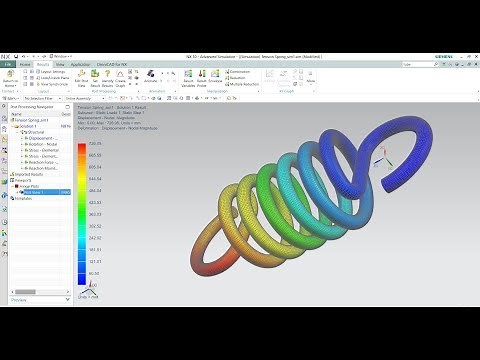Click Result Probe icon
The height and width of the screenshot is (360, 480).
(x=202, y=74)
